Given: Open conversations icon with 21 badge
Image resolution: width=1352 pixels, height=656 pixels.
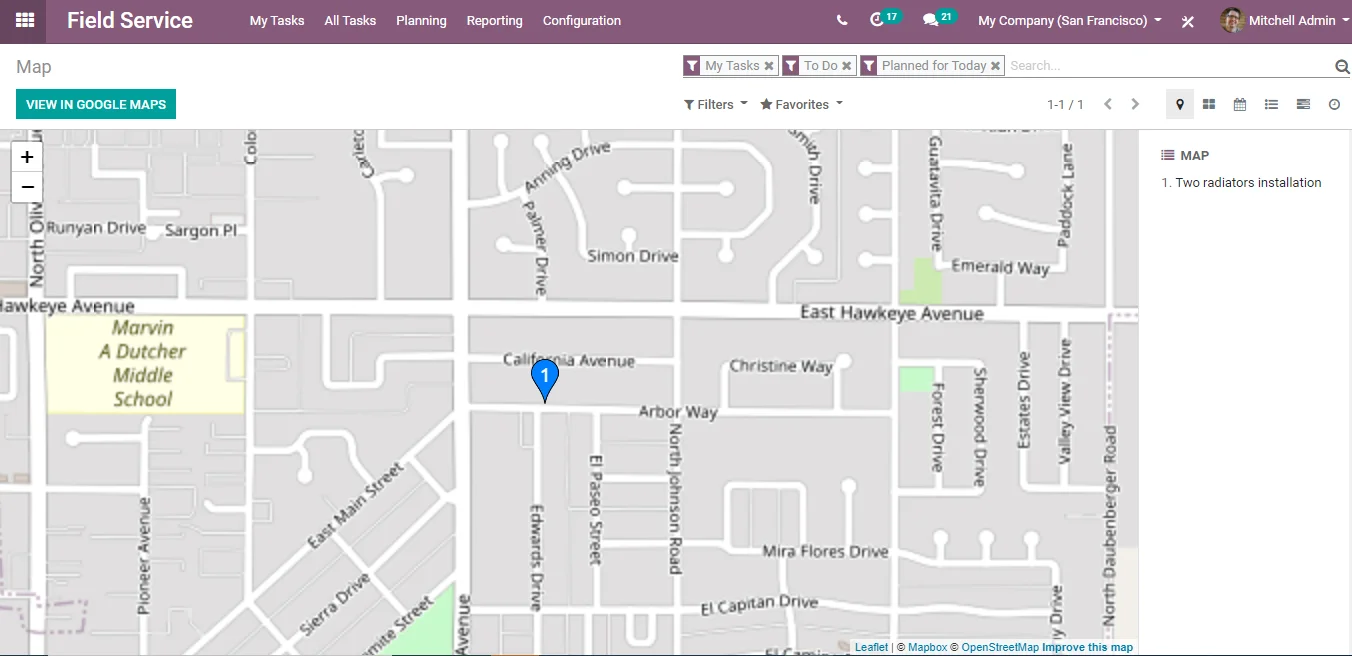Looking at the screenshot, I should point(931,20).
